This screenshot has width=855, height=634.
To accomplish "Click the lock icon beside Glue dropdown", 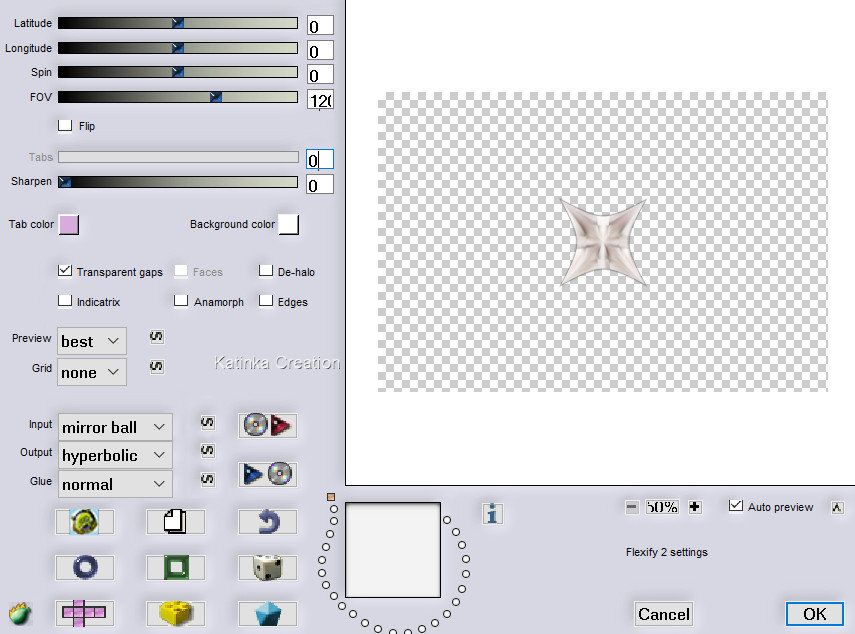I will point(208,479).
